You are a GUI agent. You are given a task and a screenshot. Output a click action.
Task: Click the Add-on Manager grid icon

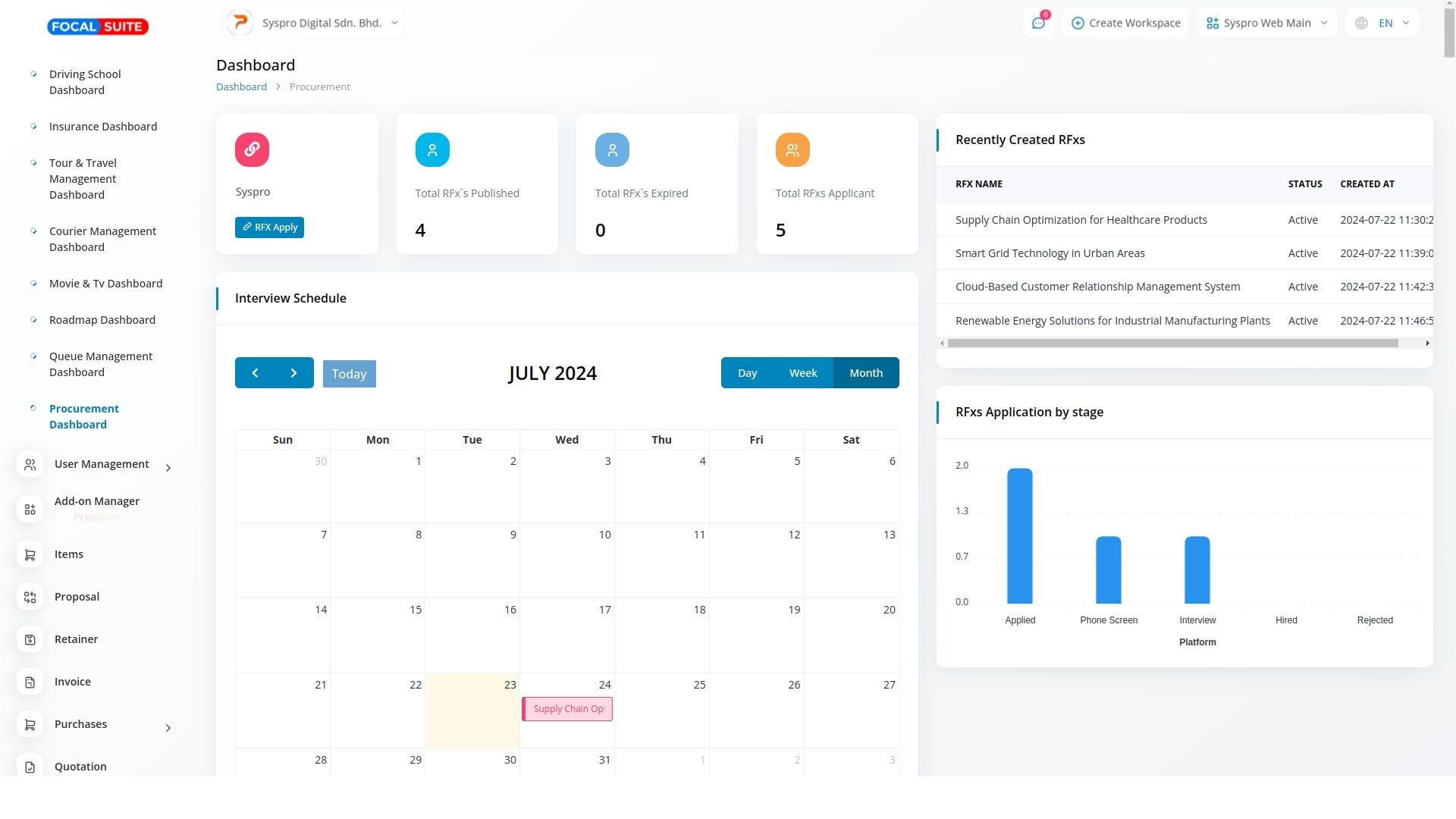coord(30,510)
